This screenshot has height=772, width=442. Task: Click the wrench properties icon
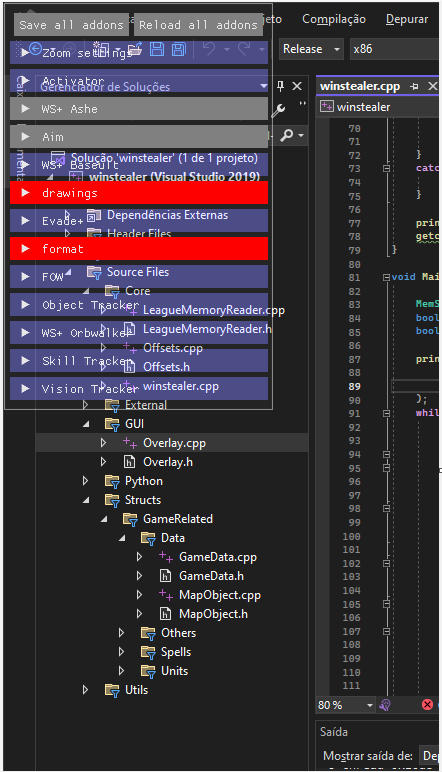coord(279,109)
